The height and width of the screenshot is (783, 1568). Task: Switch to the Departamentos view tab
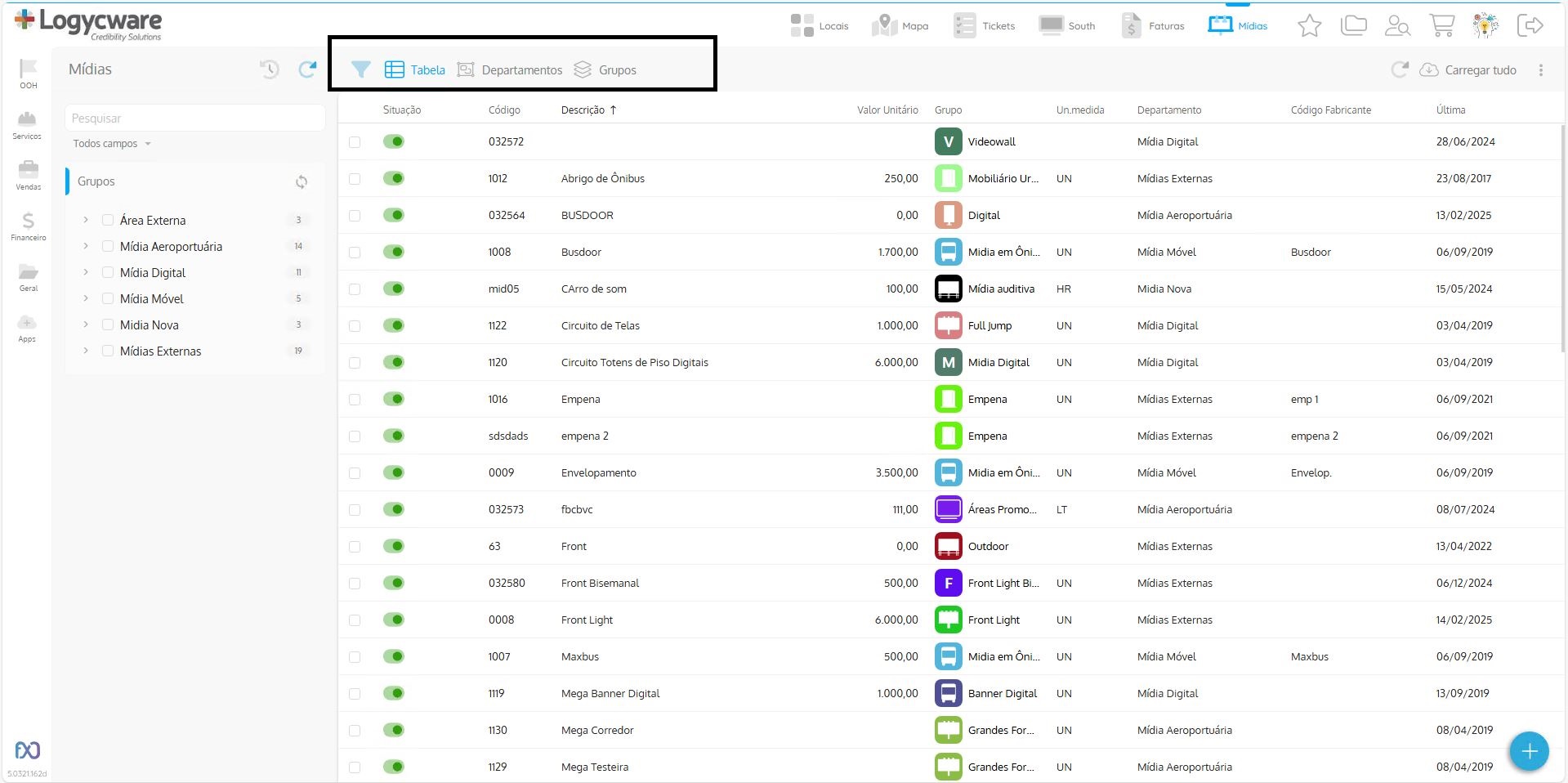(x=510, y=70)
